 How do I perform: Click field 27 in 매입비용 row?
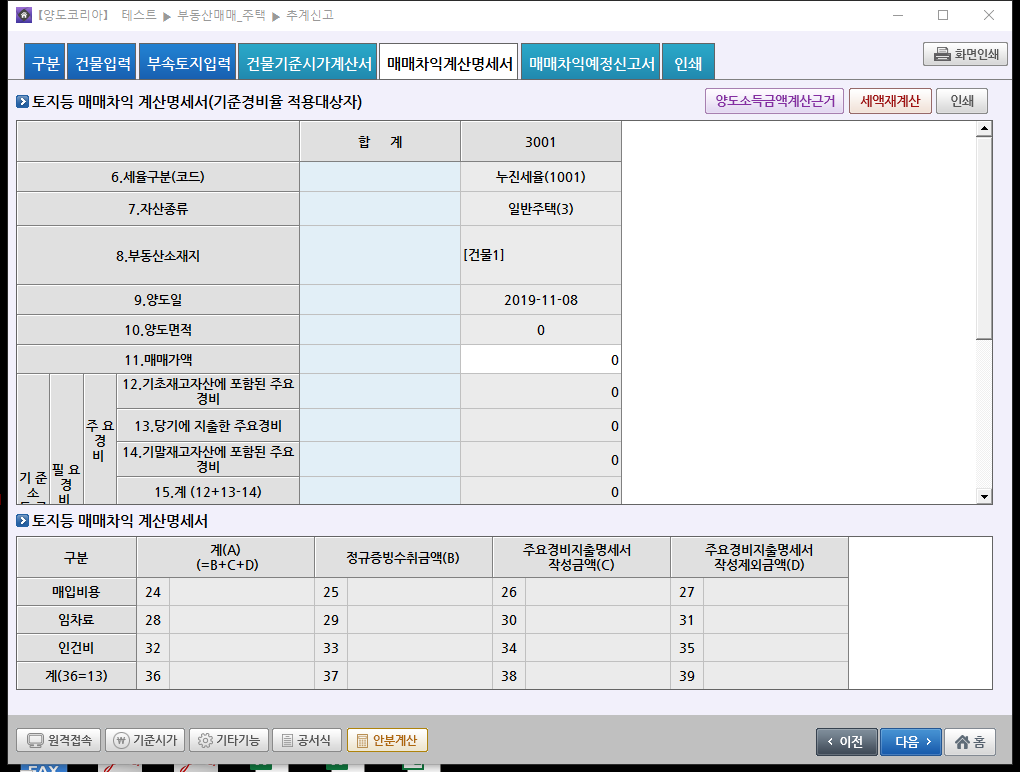pyautogui.click(x=775, y=592)
